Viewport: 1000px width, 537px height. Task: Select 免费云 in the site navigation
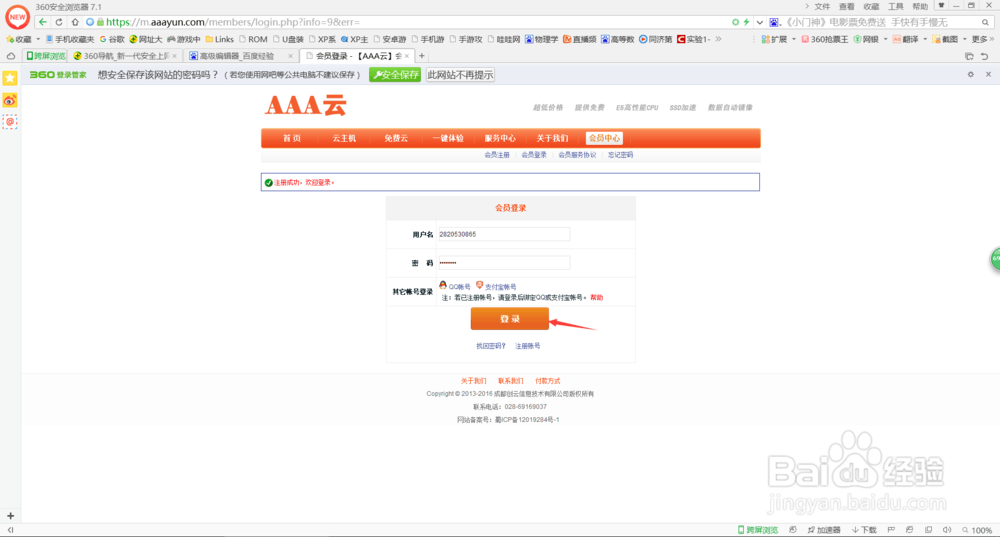click(x=396, y=138)
